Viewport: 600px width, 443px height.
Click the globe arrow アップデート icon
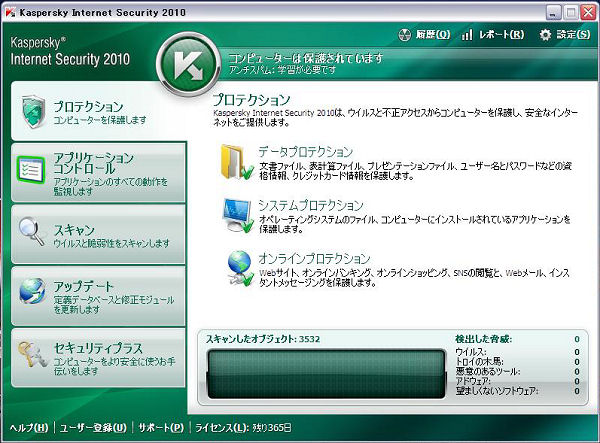tap(32, 291)
